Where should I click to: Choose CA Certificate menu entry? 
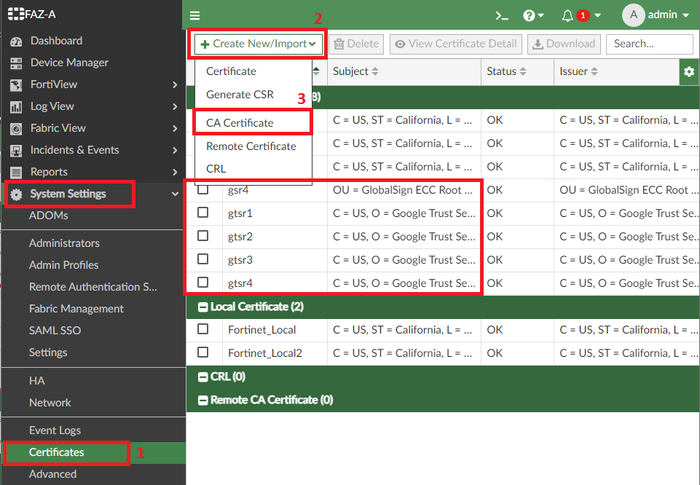point(252,123)
